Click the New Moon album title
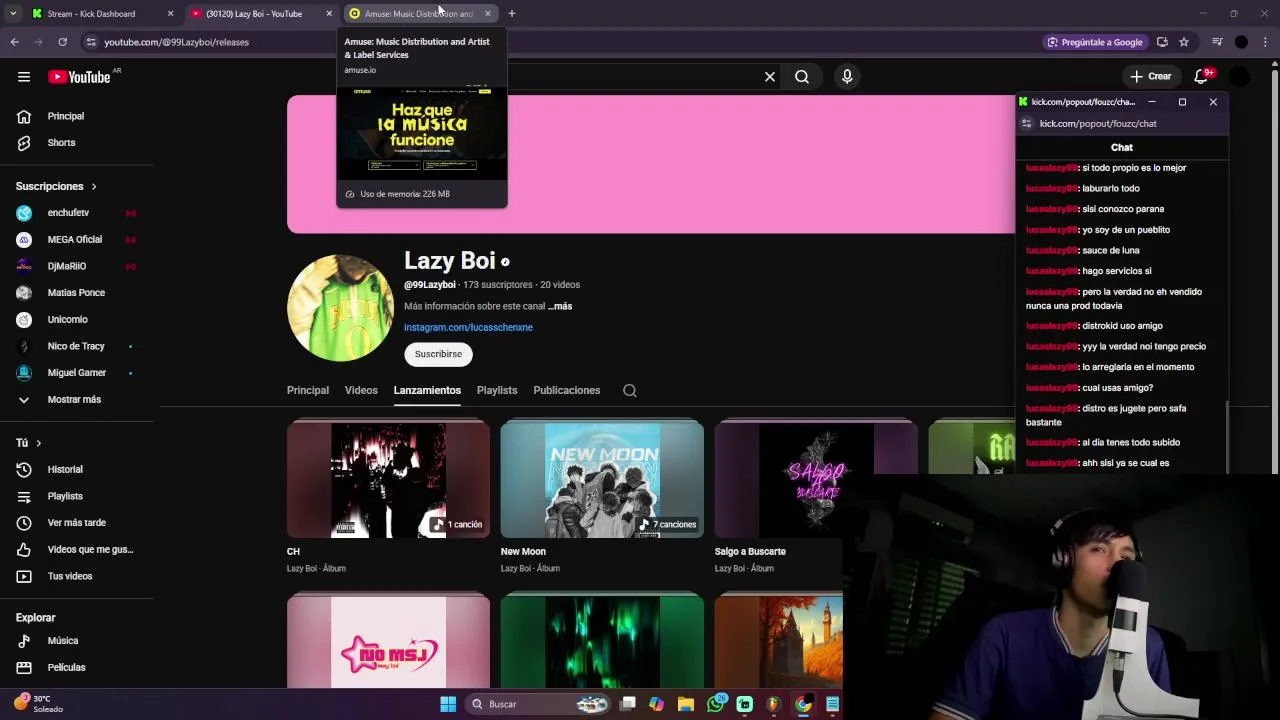Screen dimensions: 1280x720 point(523,552)
